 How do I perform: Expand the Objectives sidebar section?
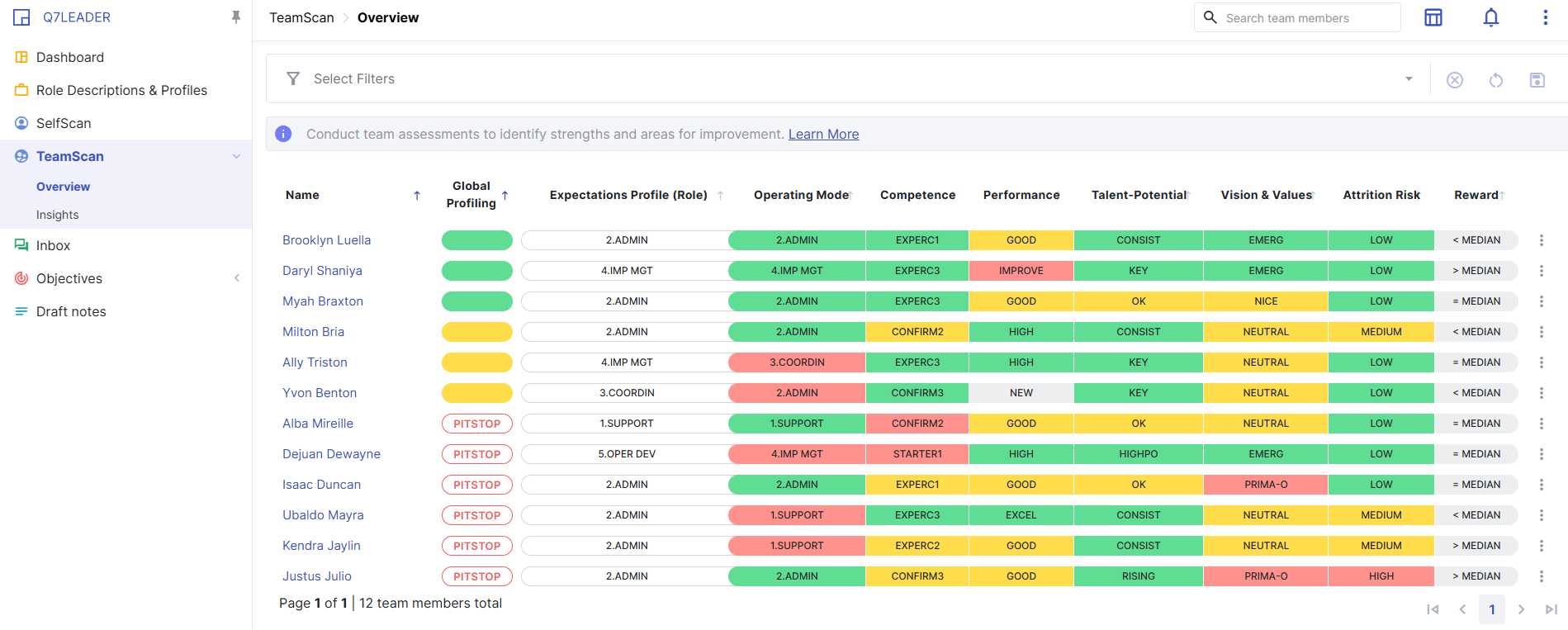[x=236, y=278]
